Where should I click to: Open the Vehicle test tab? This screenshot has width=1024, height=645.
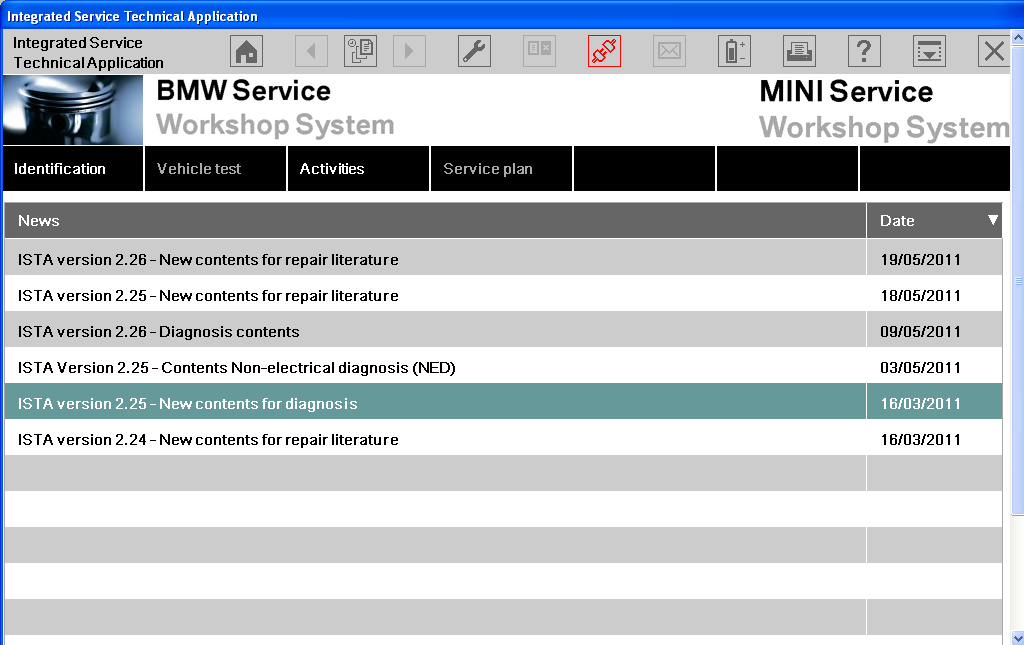216,168
